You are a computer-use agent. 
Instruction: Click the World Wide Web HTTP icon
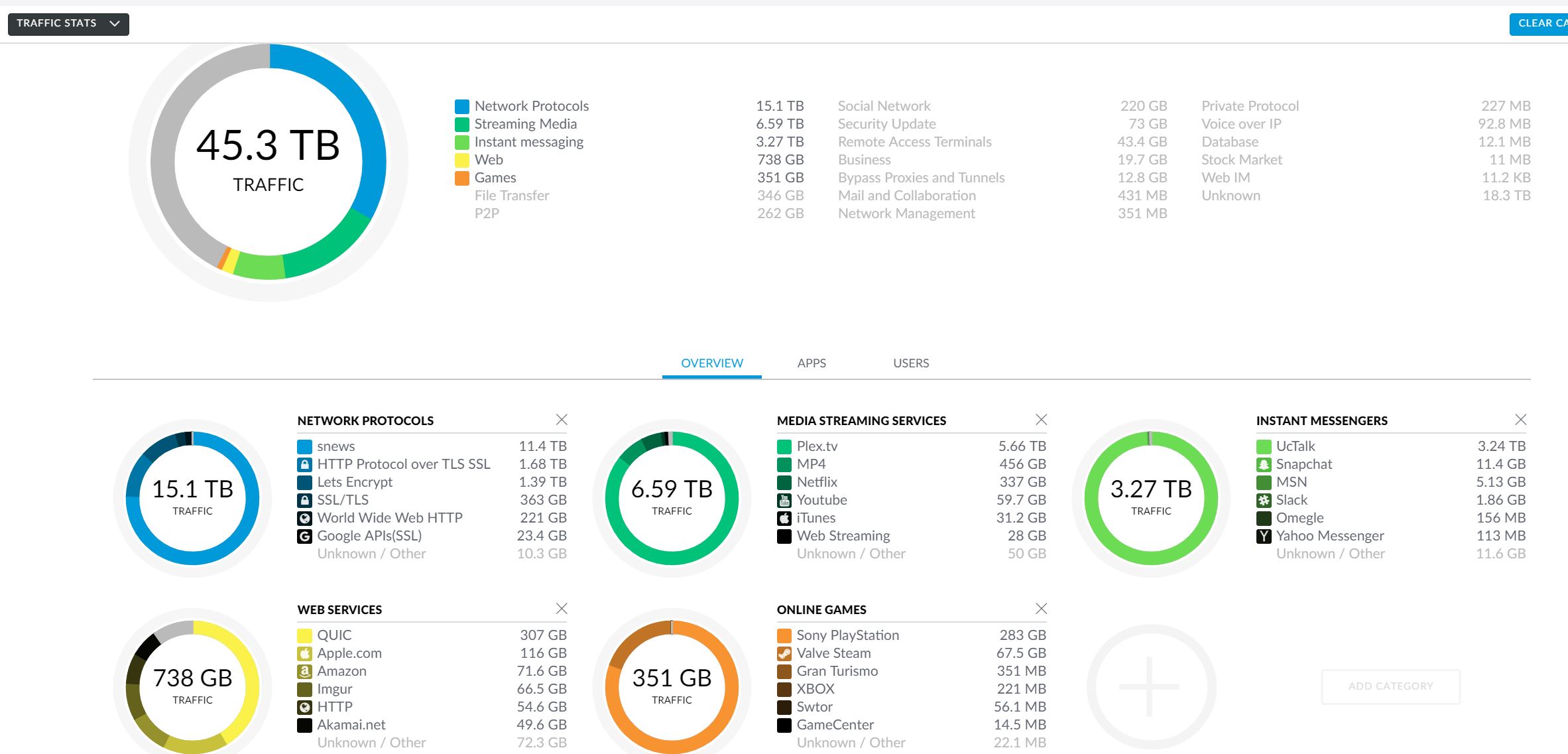[x=304, y=518]
